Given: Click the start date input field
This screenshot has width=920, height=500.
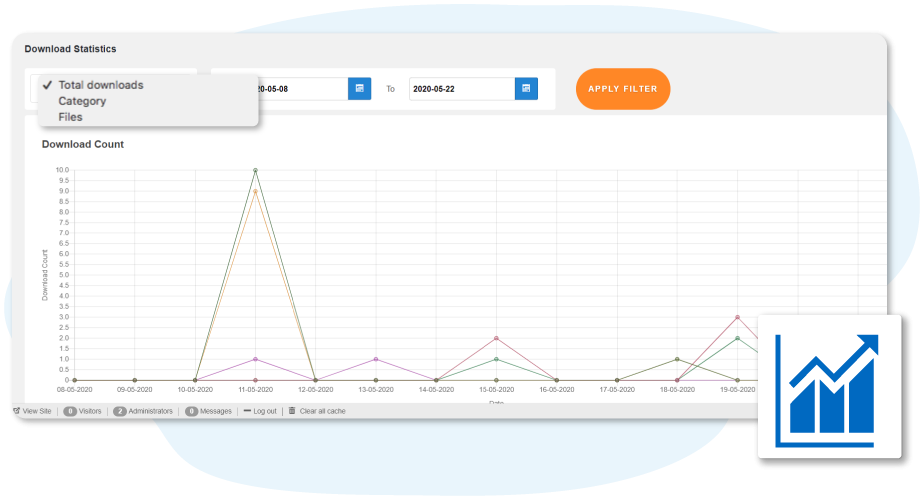Looking at the screenshot, I should (x=298, y=89).
